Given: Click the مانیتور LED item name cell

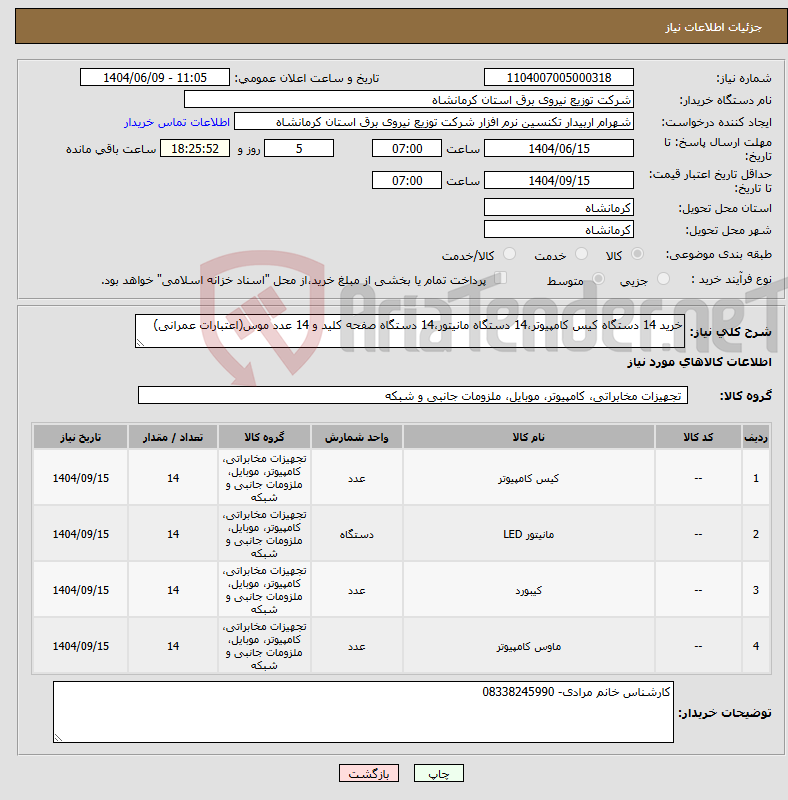Looking at the screenshot, I should pos(529,534).
